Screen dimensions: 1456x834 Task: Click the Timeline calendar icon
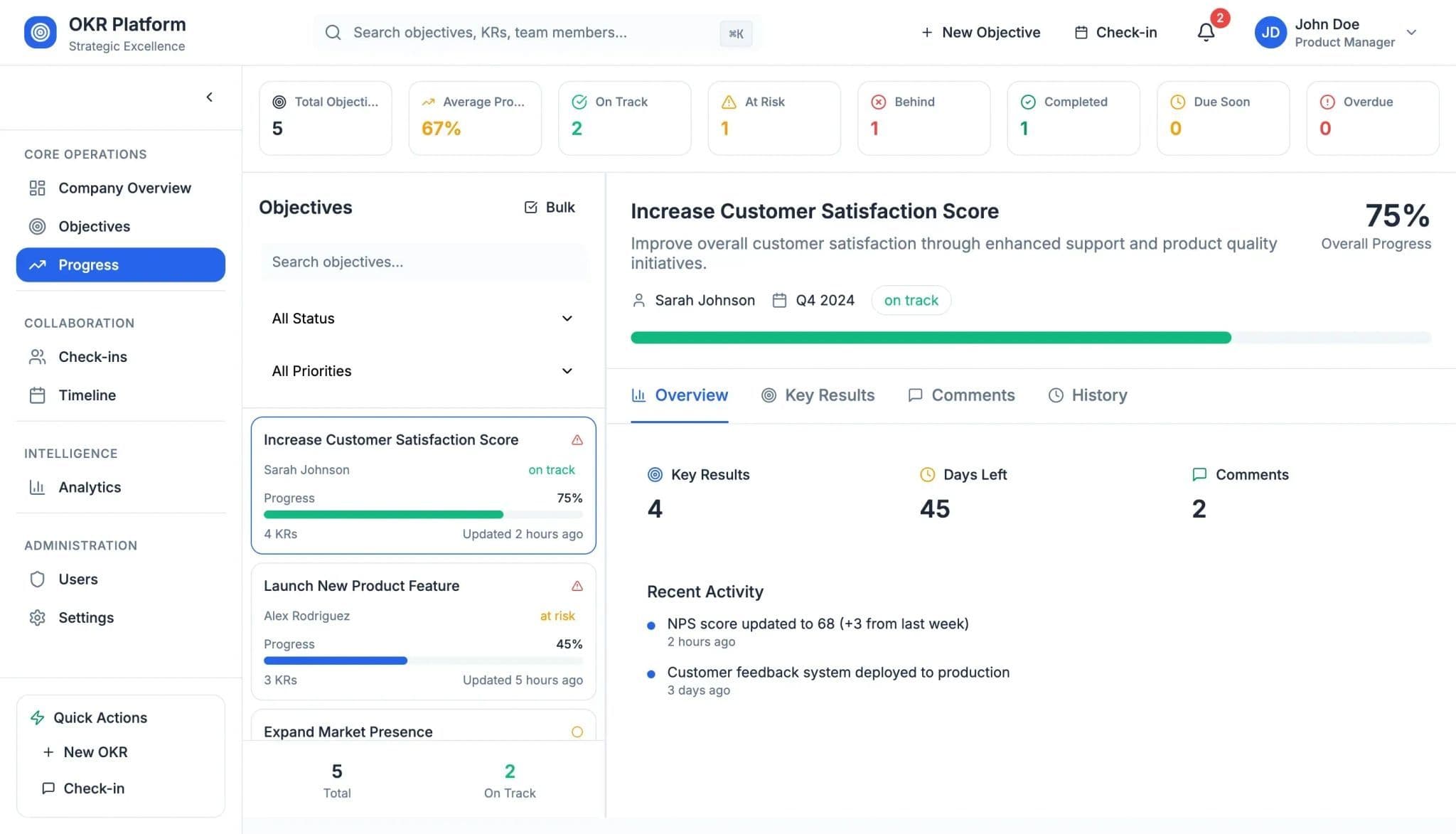point(38,395)
